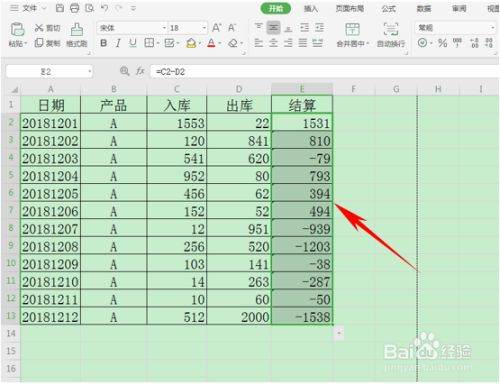The width and height of the screenshot is (500, 385).
Task: Click the Paste (粘贴) clipboard icon
Action: [17, 29]
